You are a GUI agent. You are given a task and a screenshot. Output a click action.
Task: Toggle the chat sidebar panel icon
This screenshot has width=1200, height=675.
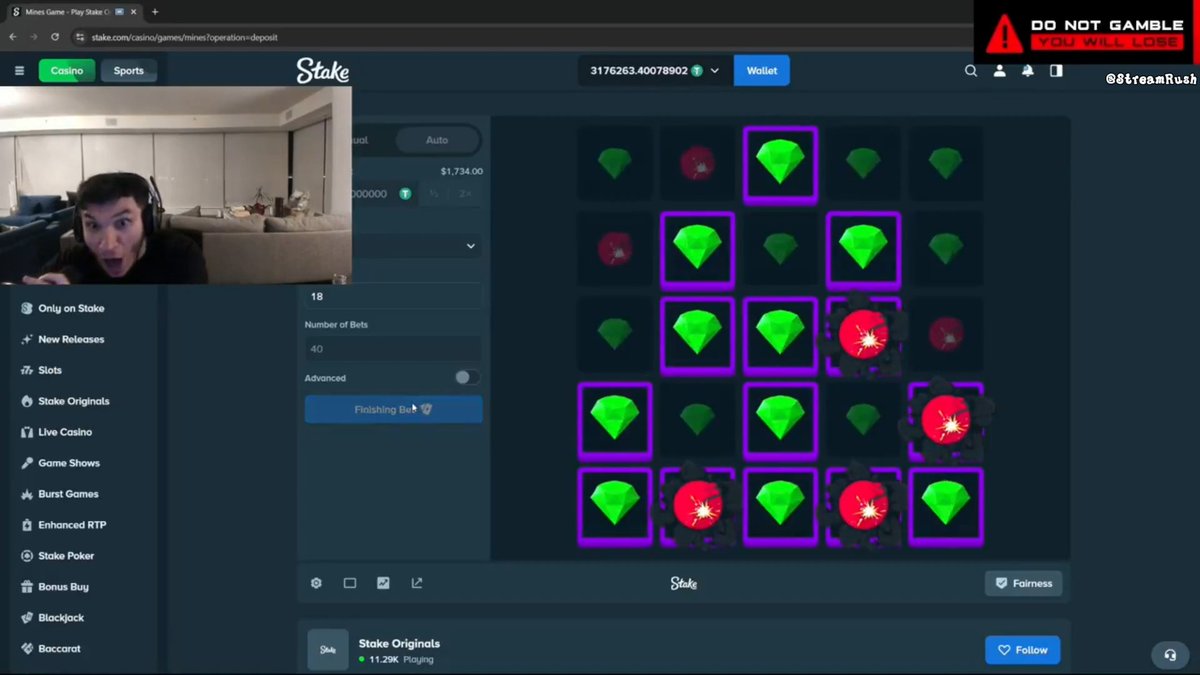click(1056, 71)
